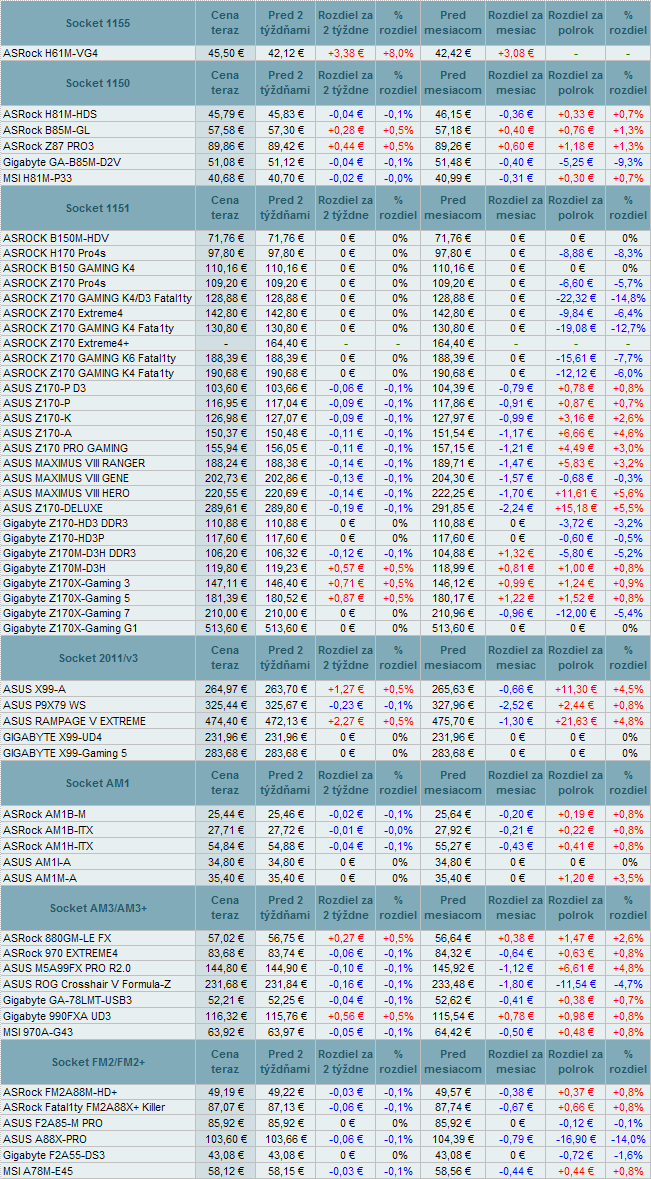Click the Socket 2011/v3 section header
The width and height of the screenshot is (651, 1179).
(98, 657)
